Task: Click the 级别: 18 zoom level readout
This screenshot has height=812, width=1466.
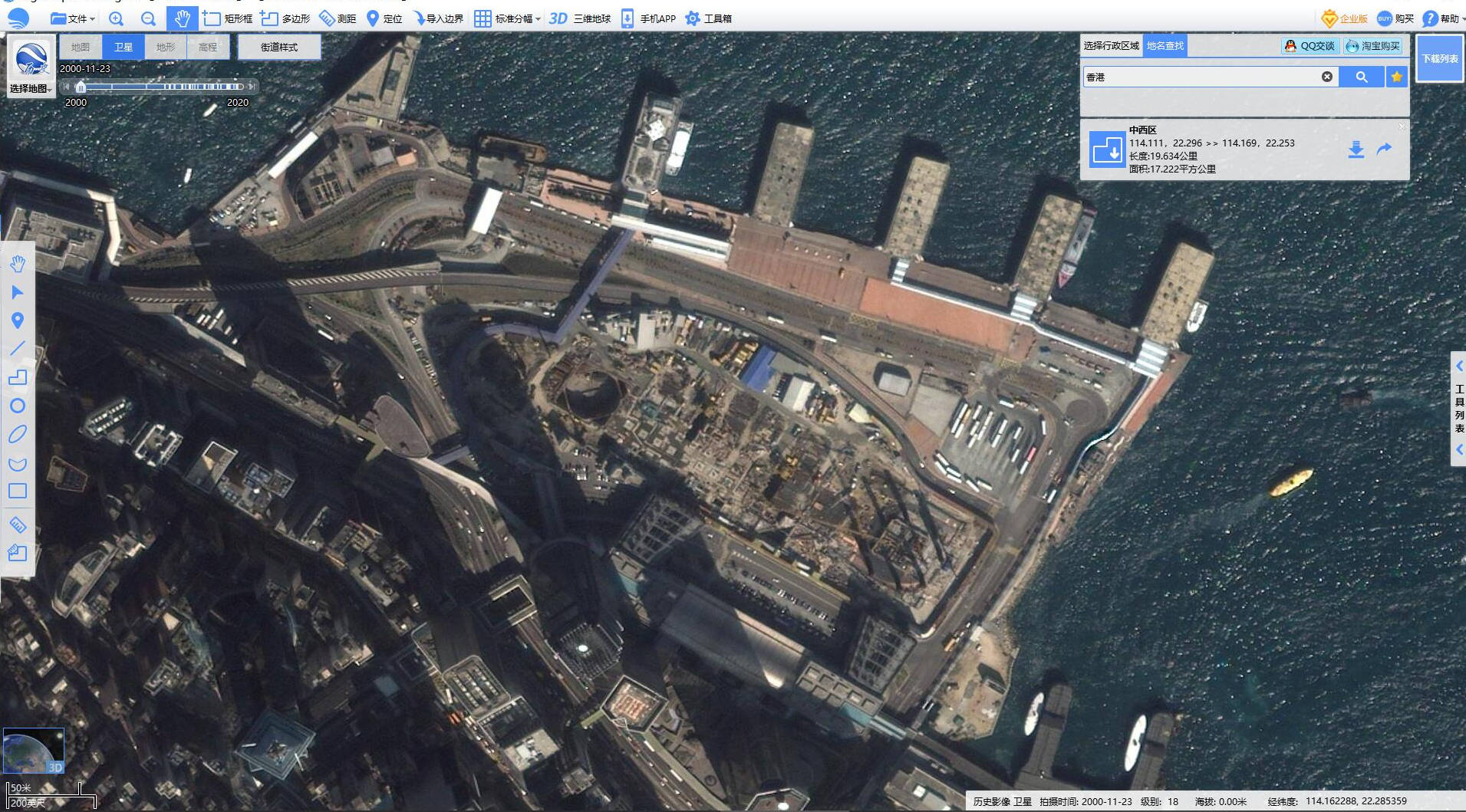Action: click(x=1159, y=801)
